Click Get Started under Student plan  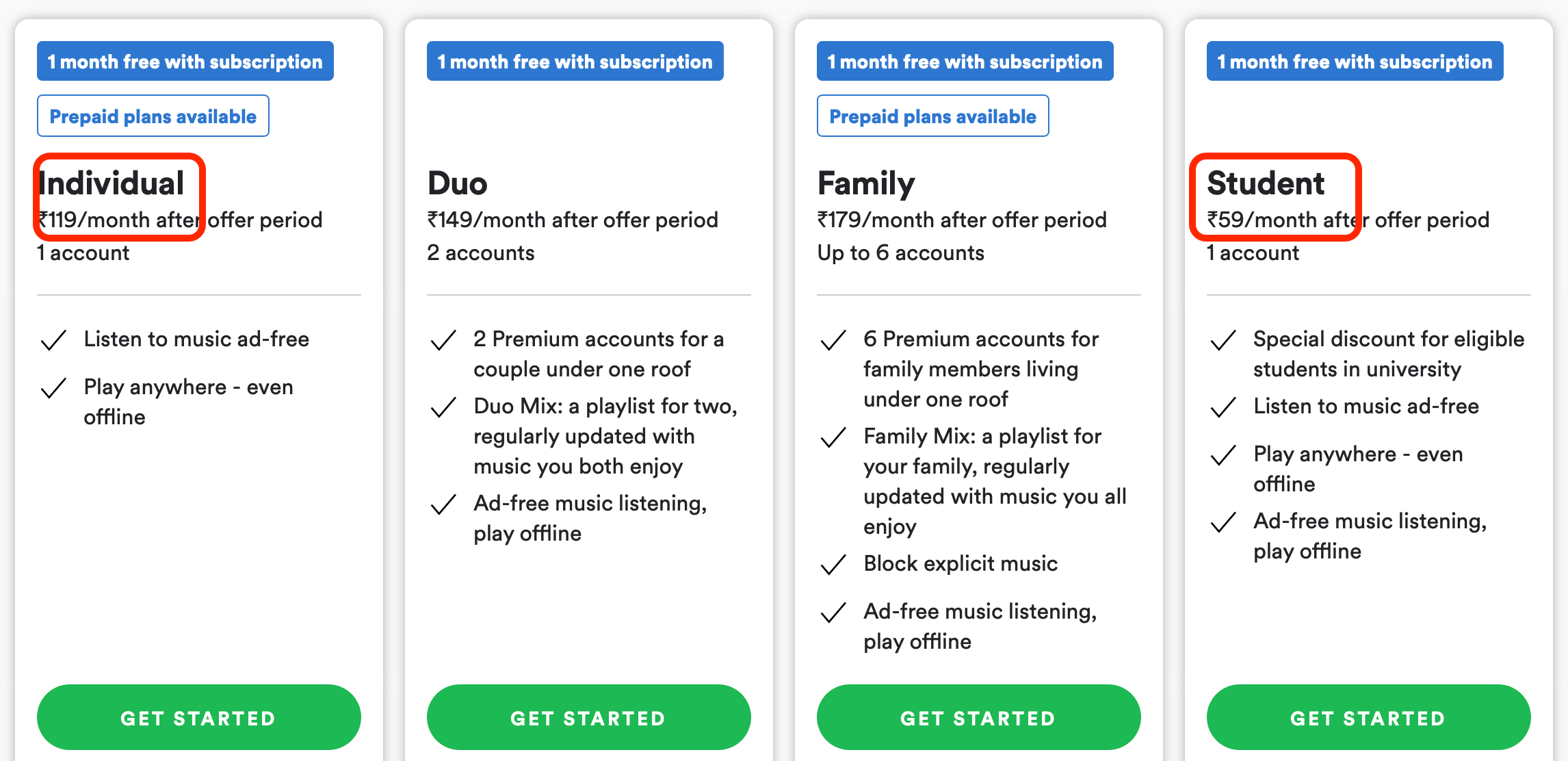[x=1368, y=717]
